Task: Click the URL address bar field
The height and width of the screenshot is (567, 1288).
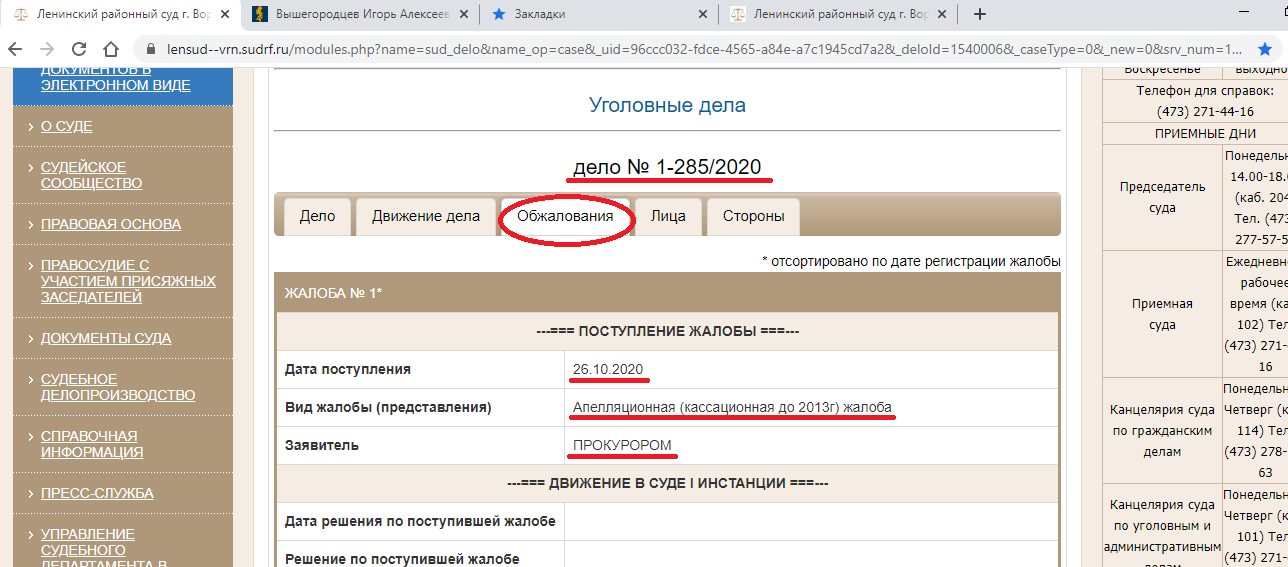Action: pyautogui.click(x=700, y=48)
